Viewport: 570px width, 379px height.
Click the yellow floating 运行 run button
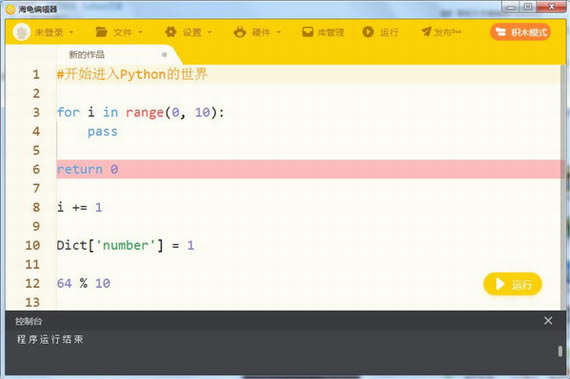[513, 284]
